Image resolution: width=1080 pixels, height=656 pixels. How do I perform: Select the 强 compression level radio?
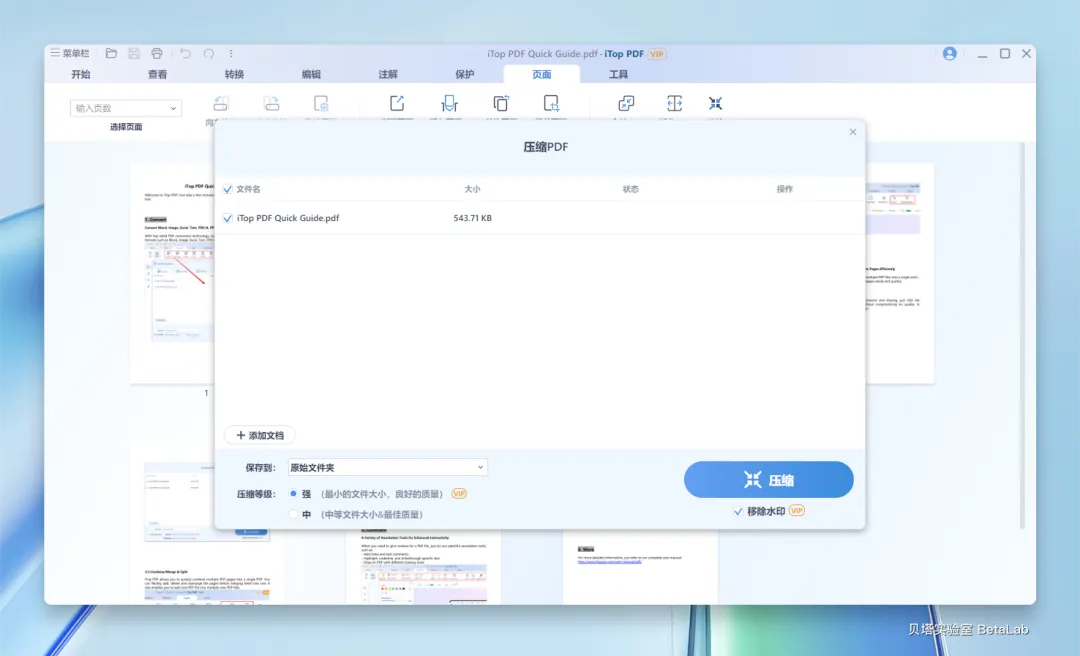coord(293,493)
